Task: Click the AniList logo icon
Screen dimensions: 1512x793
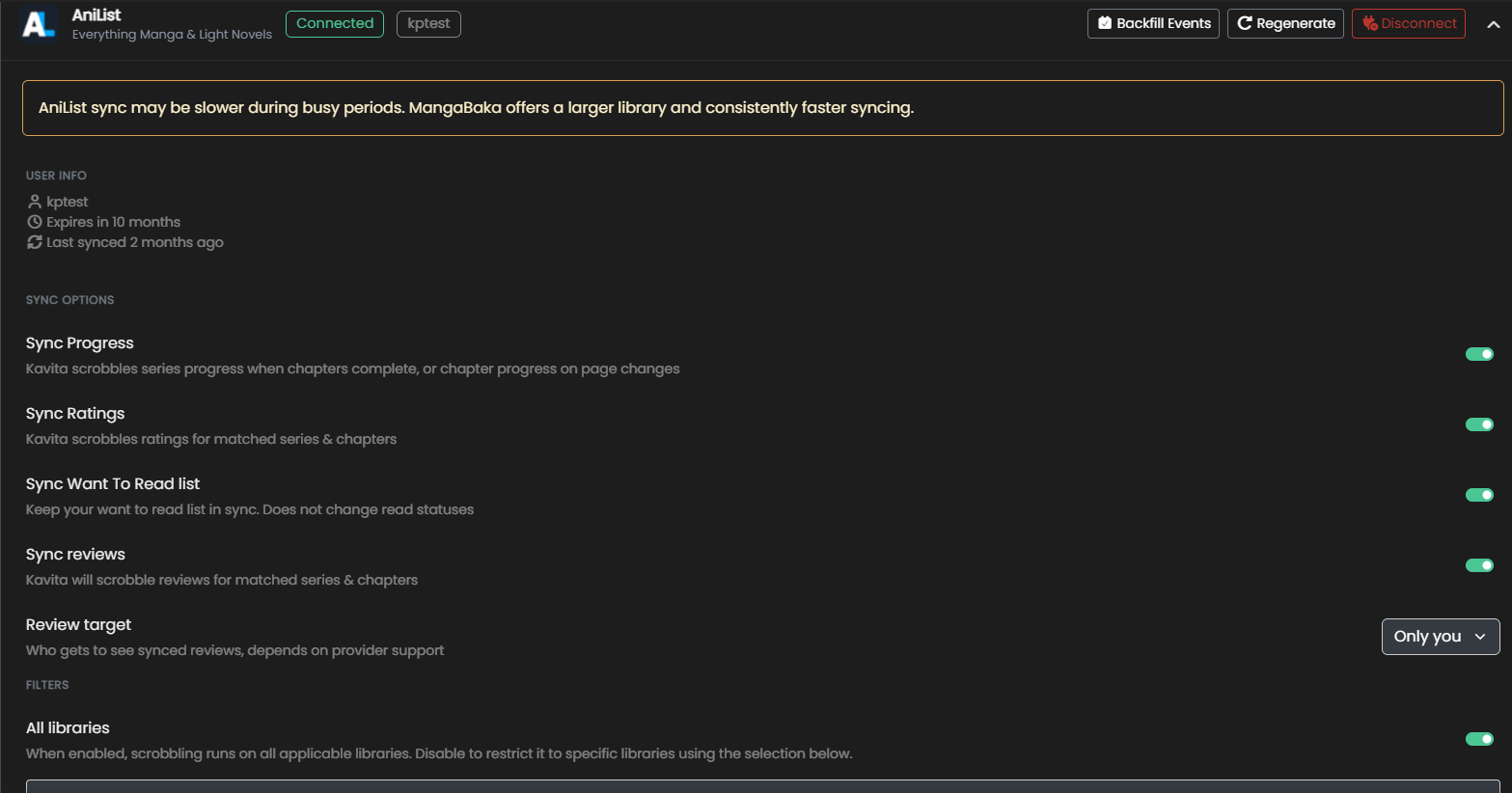Action: (x=39, y=24)
